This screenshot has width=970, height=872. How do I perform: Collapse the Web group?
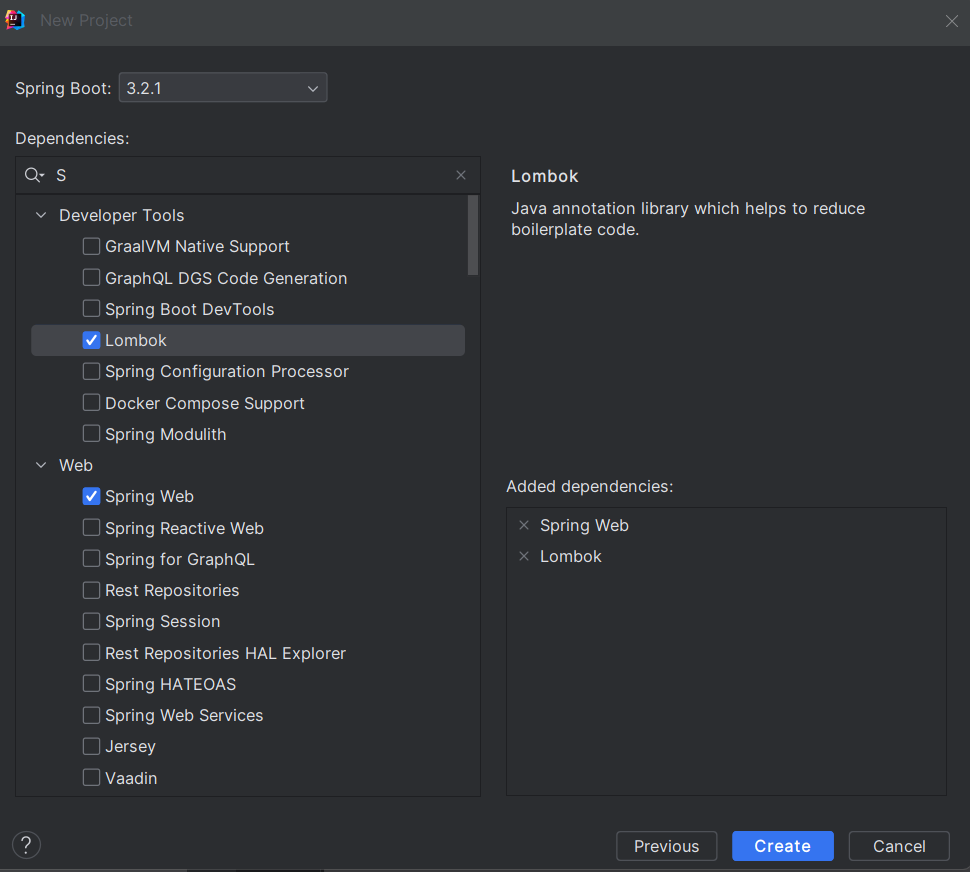[x=41, y=465]
